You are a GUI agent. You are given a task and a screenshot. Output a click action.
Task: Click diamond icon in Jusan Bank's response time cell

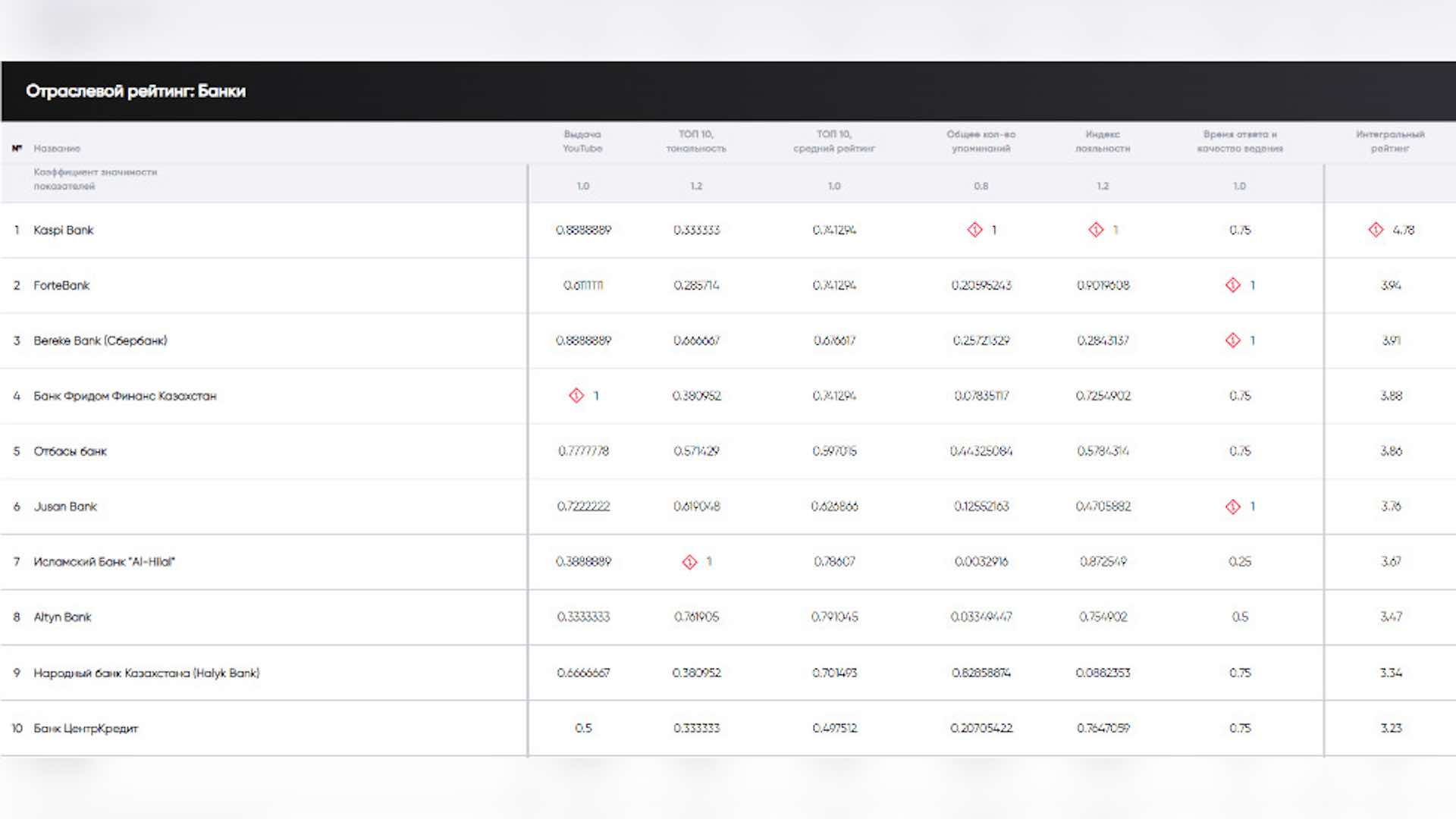pos(1233,507)
